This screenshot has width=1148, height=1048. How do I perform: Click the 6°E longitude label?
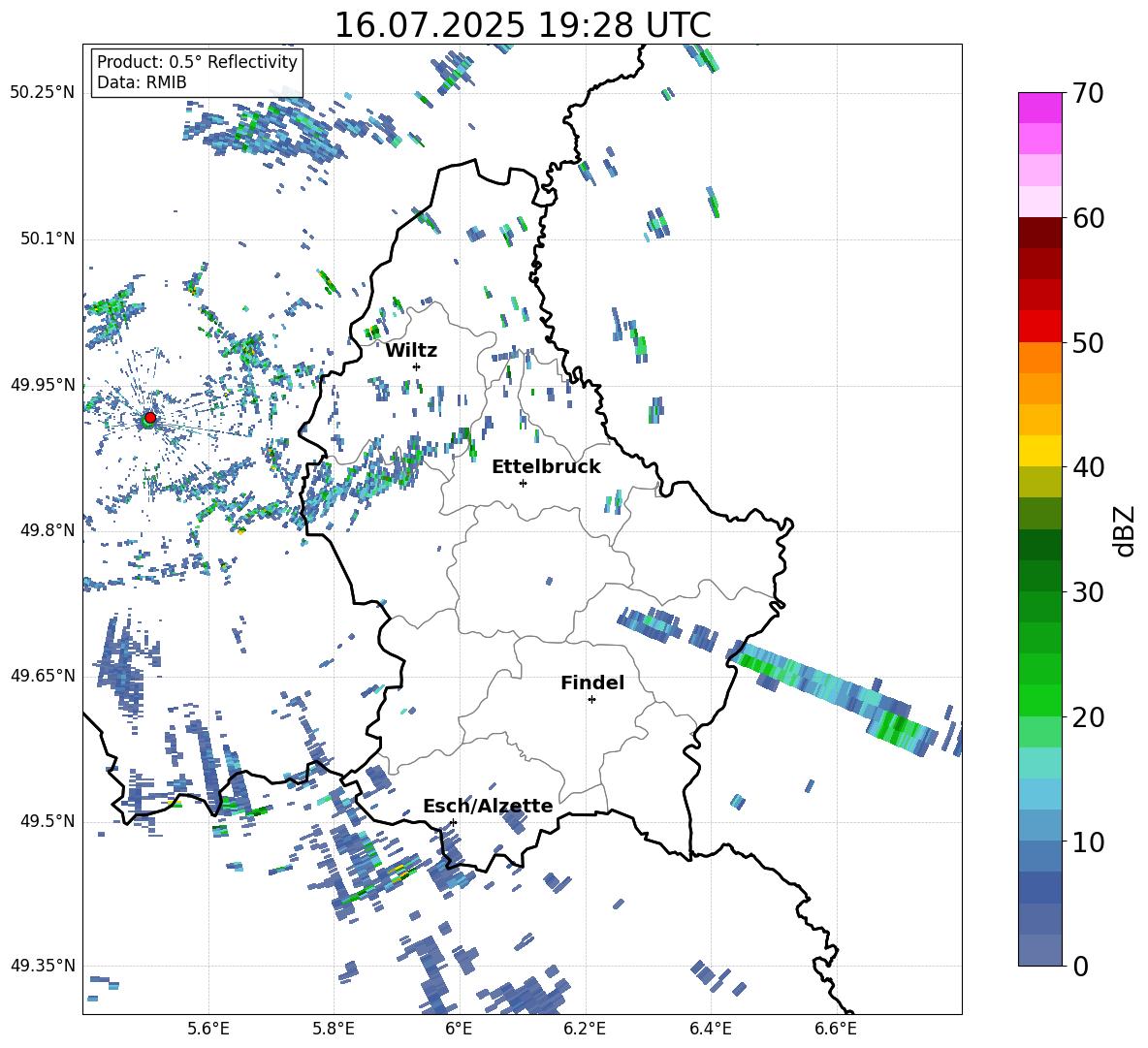coord(459,1029)
